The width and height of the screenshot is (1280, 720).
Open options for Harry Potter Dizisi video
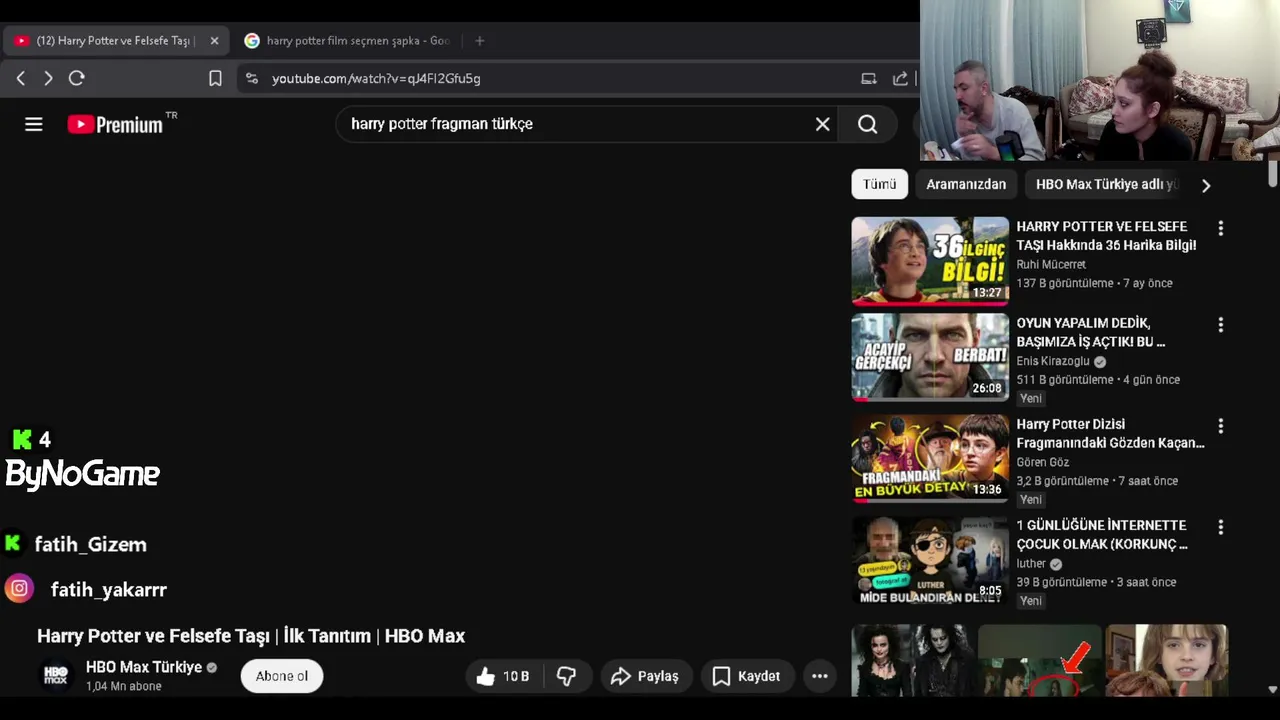tap(1220, 426)
